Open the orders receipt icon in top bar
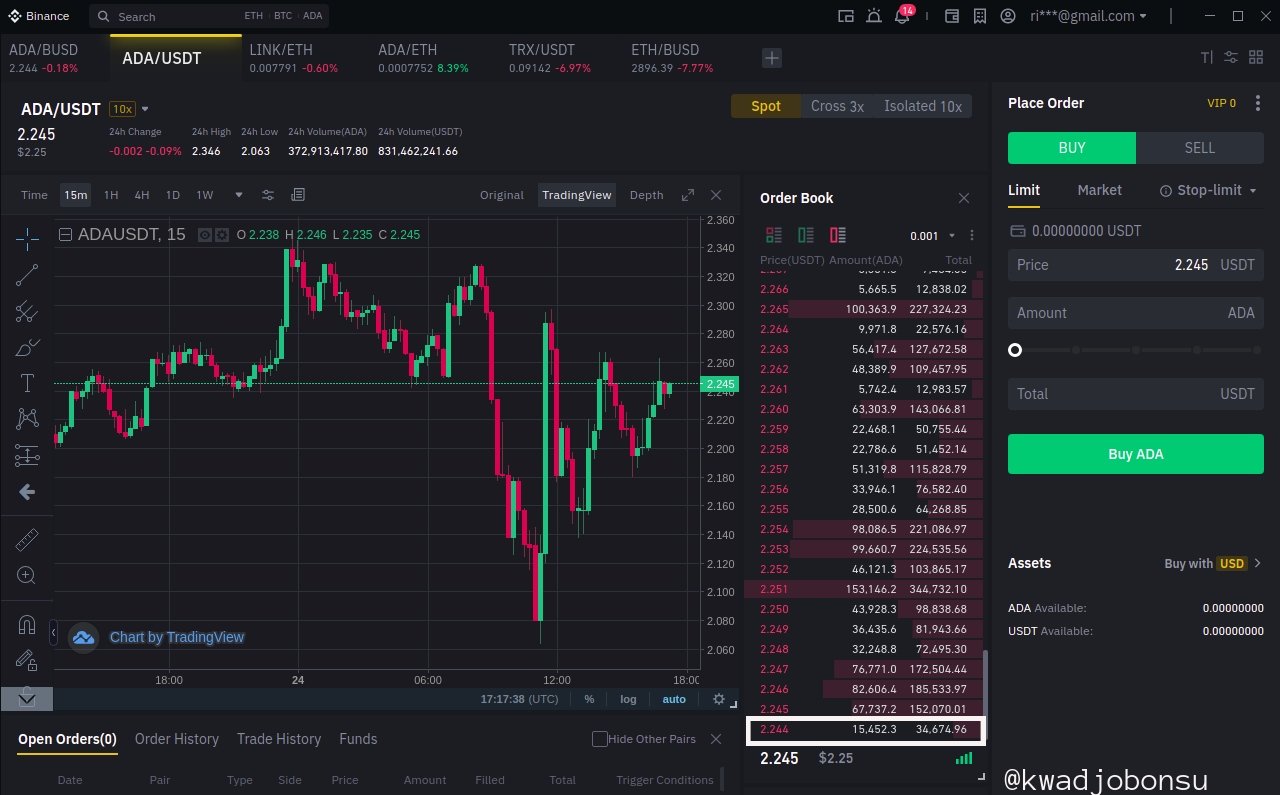This screenshot has width=1280, height=795. point(979,16)
